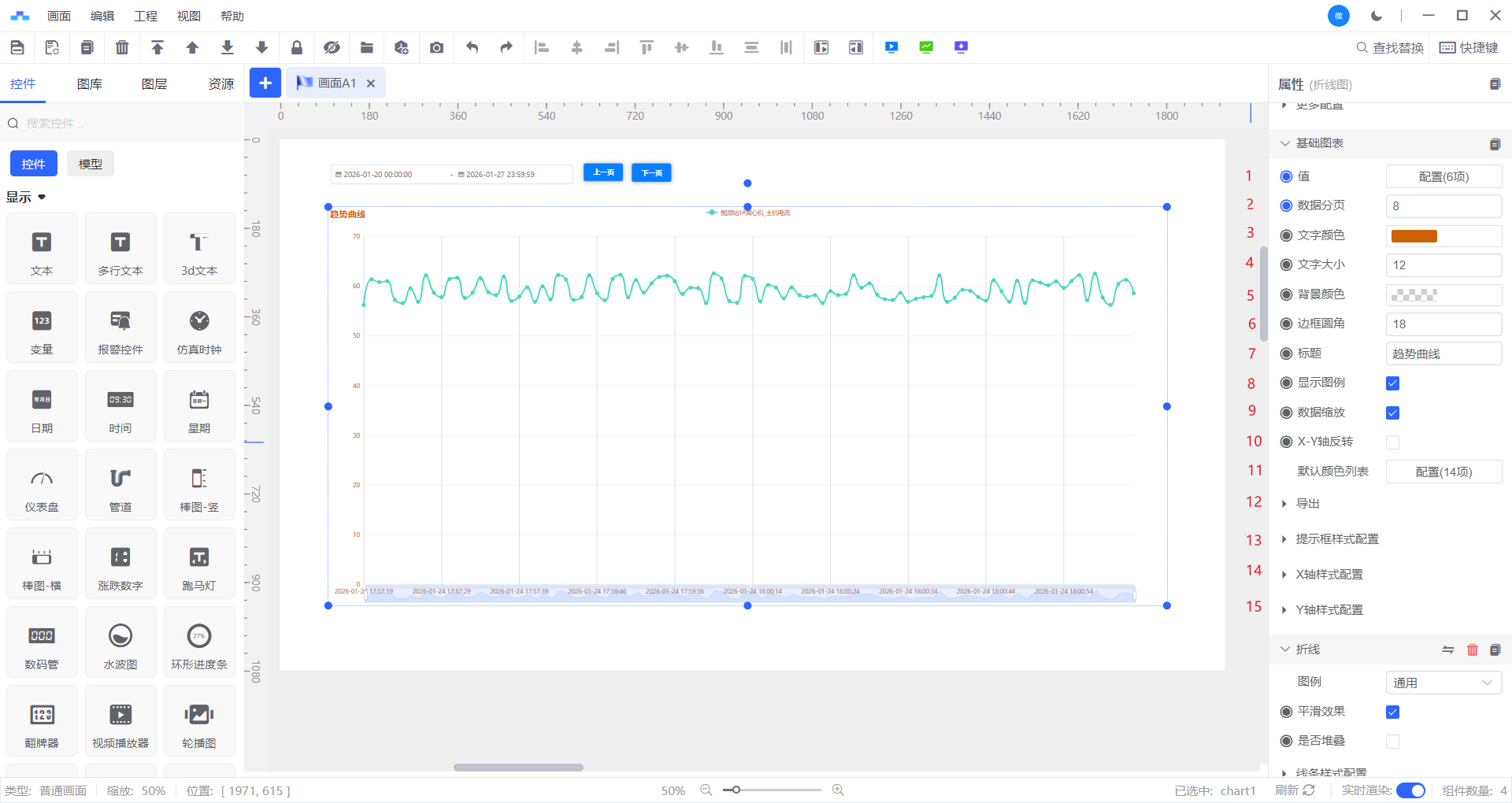This screenshot has width=1512, height=803.
Task: Click the 配置(6项) value button
Action: click(x=1443, y=177)
